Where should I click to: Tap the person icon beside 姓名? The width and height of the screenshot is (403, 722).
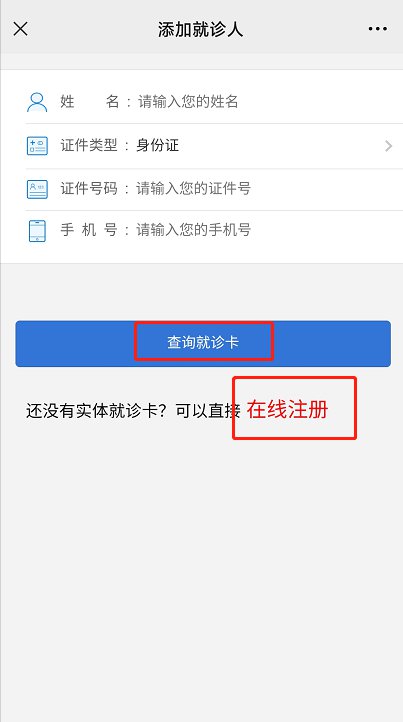coord(37,102)
